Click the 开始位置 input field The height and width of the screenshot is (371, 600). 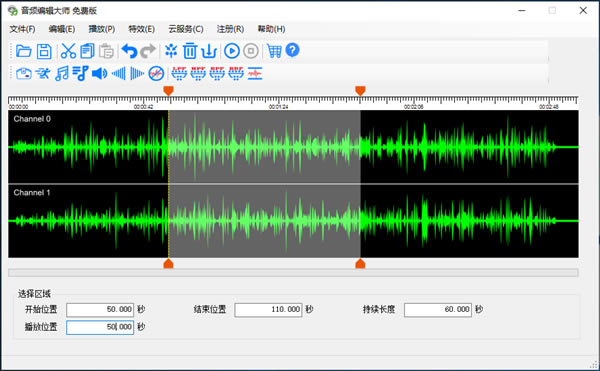(x=100, y=309)
